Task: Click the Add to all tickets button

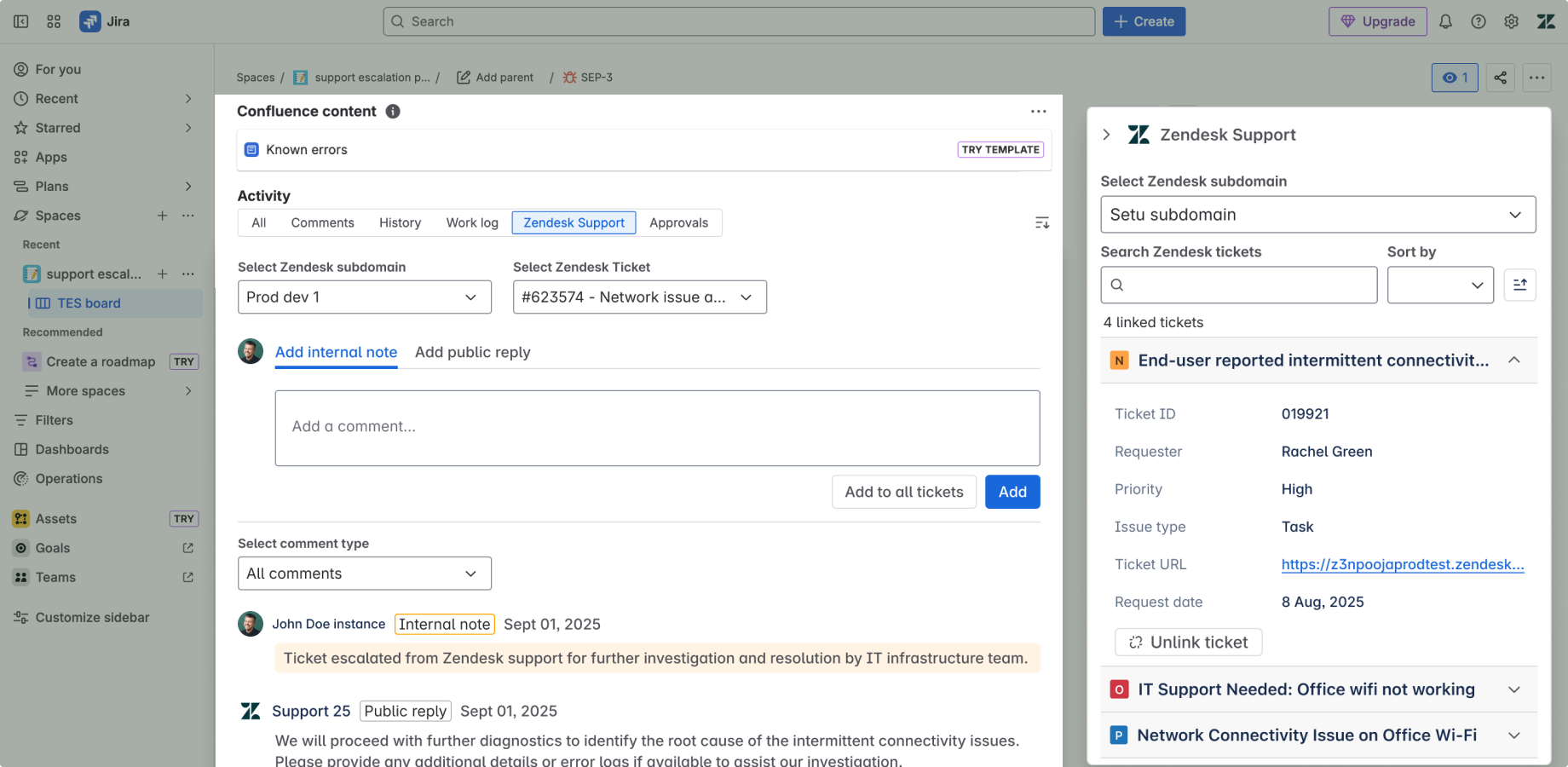Action: 903,492
